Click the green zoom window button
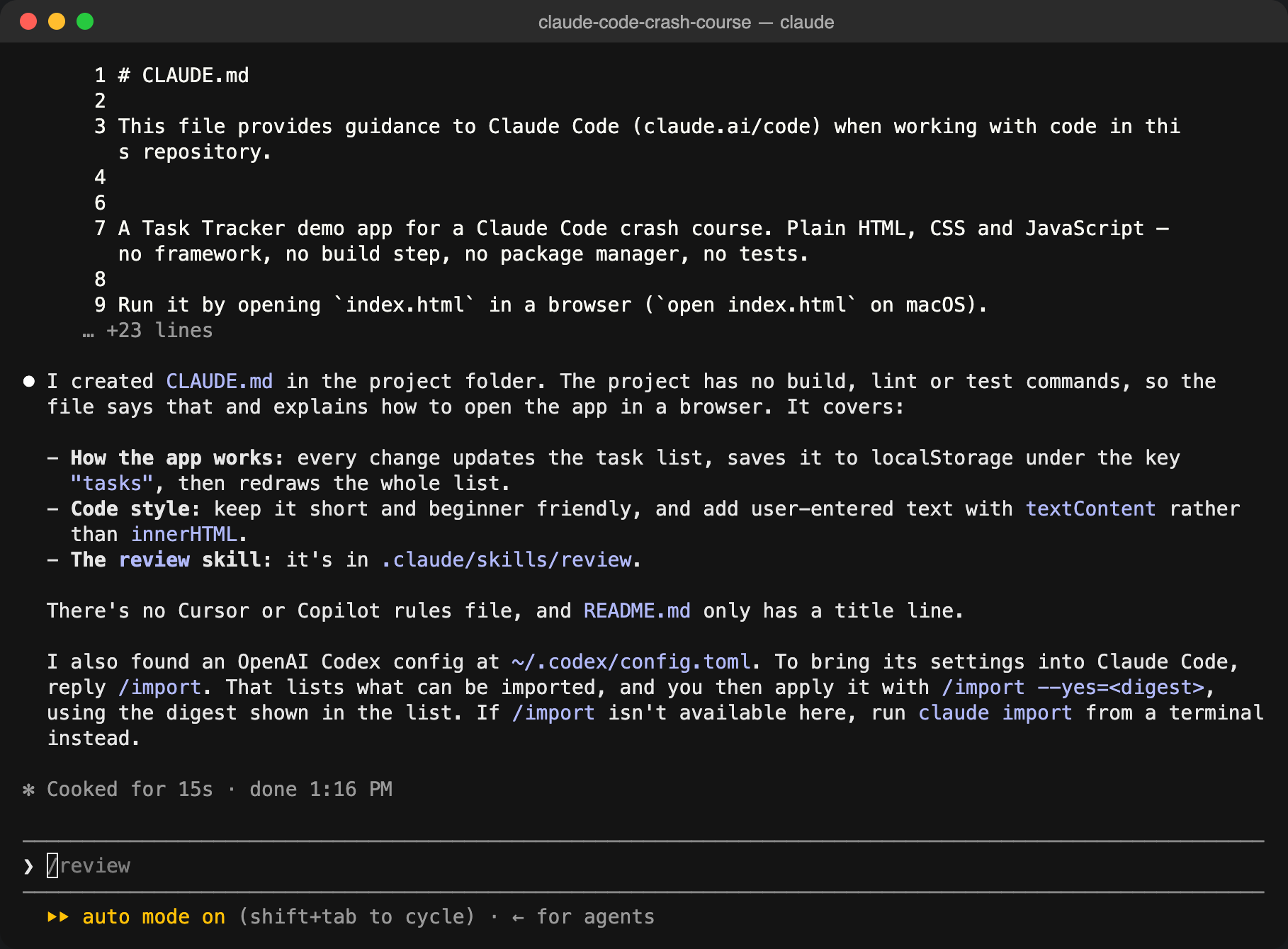 click(x=85, y=21)
